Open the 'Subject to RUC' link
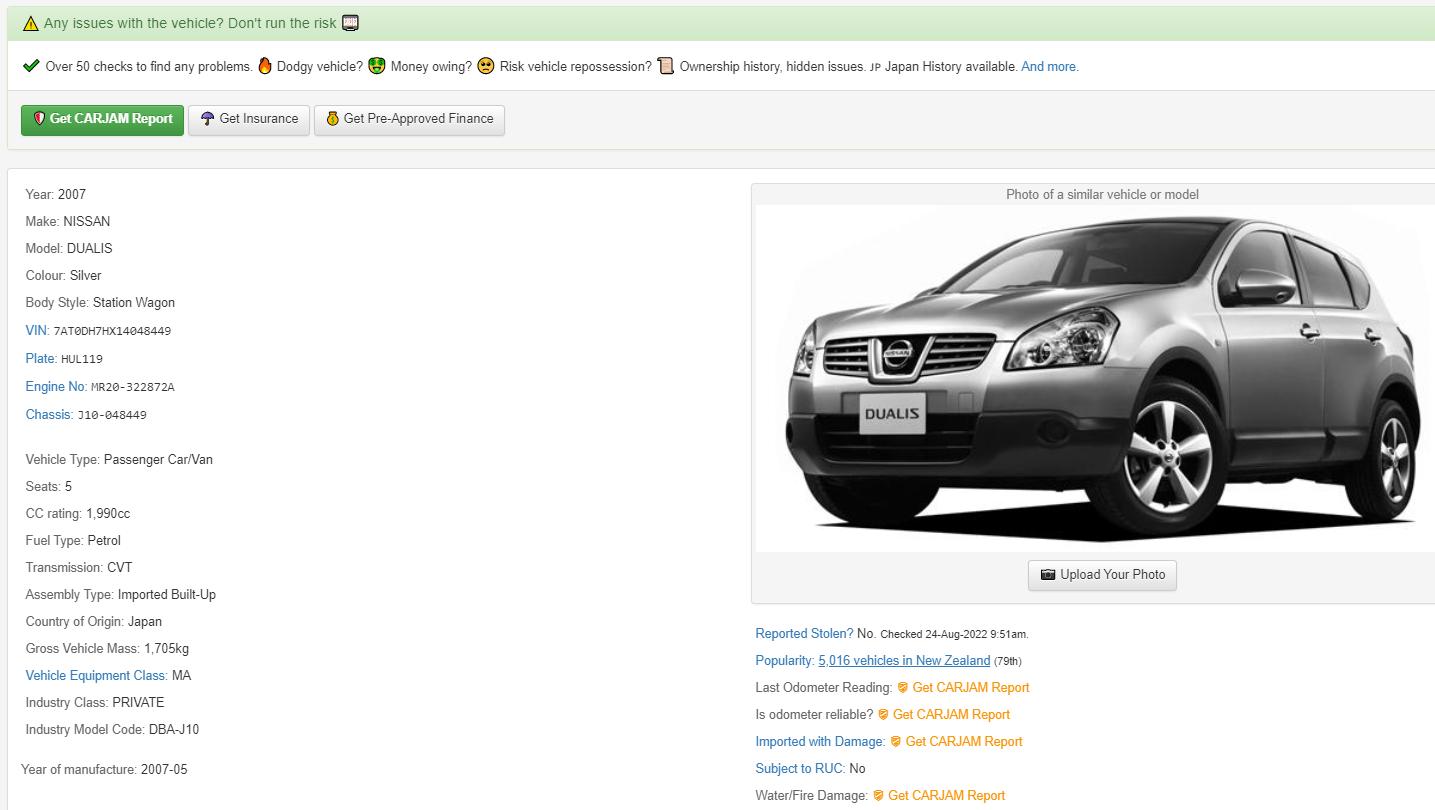1435x810 pixels. coord(800,769)
